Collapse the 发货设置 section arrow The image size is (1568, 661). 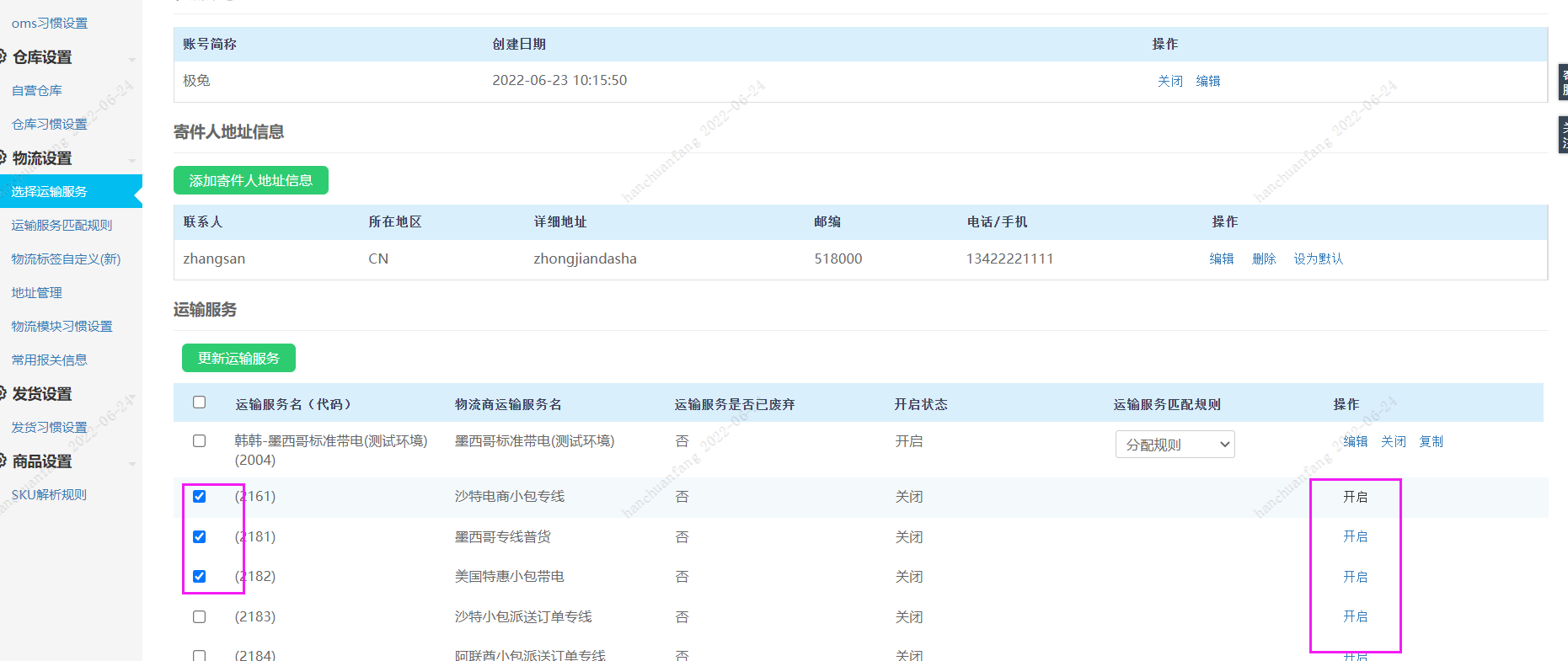tap(132, 396)
